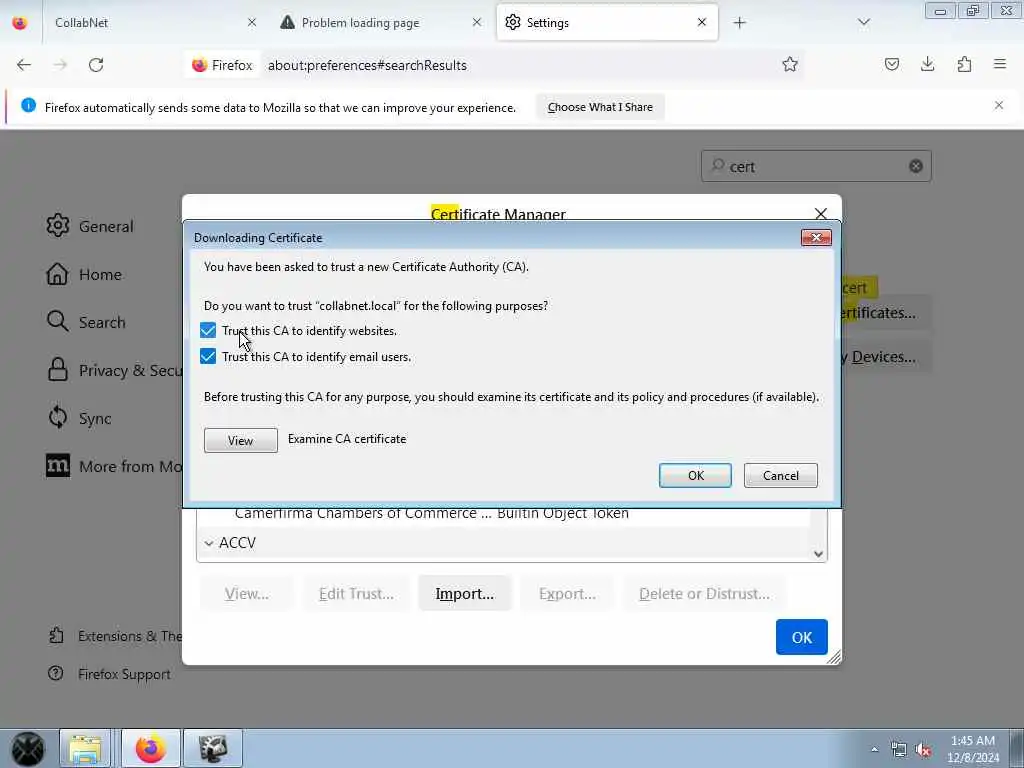Viewport: 1024px width, 768px height.
Task: Click the settings search field containing 'cert'
Action: click(816, 167)
